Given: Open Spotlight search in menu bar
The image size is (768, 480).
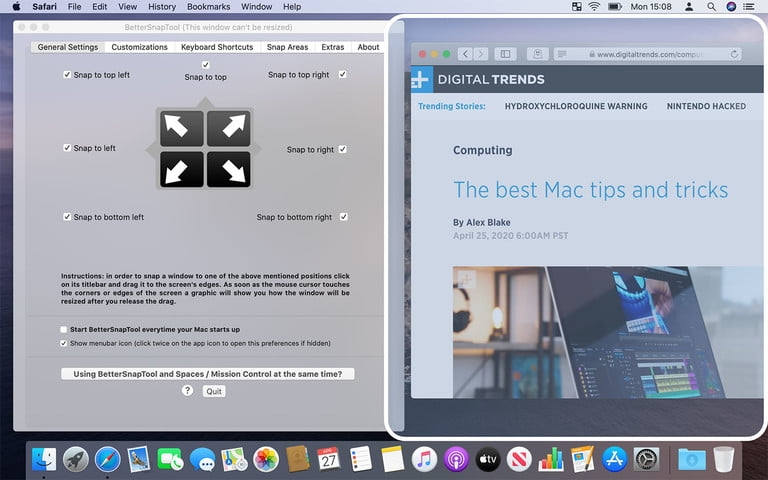Looking at the screenshot, I should click(x=711, y=7).
